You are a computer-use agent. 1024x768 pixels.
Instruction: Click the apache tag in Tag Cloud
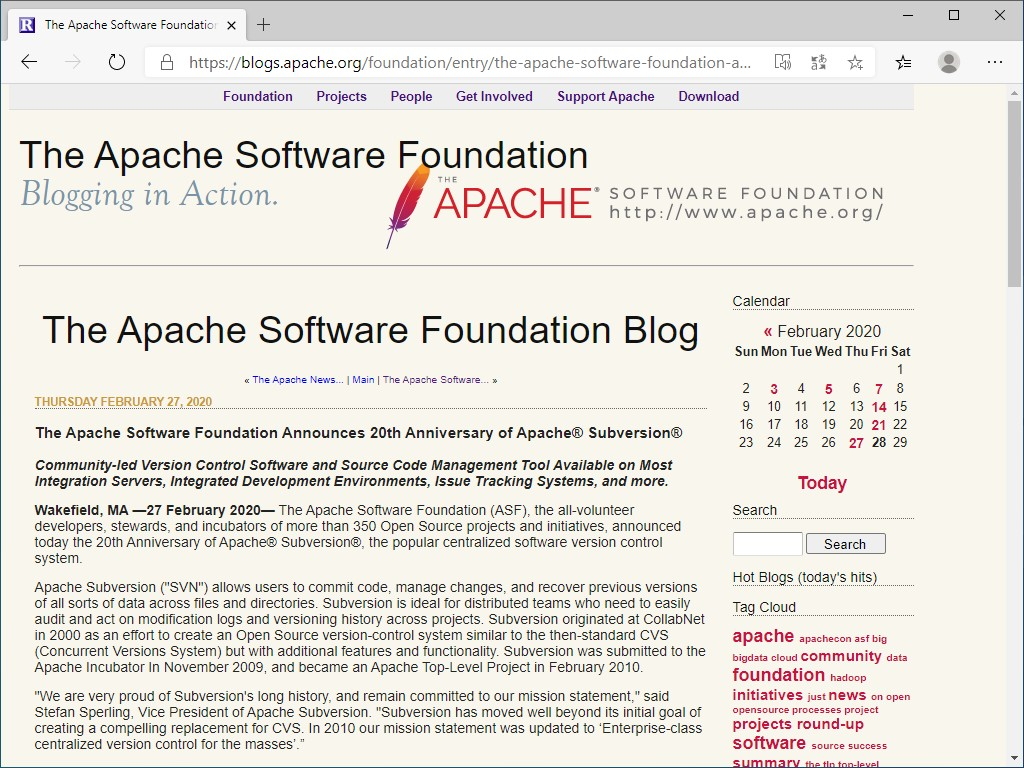[763, 636]
